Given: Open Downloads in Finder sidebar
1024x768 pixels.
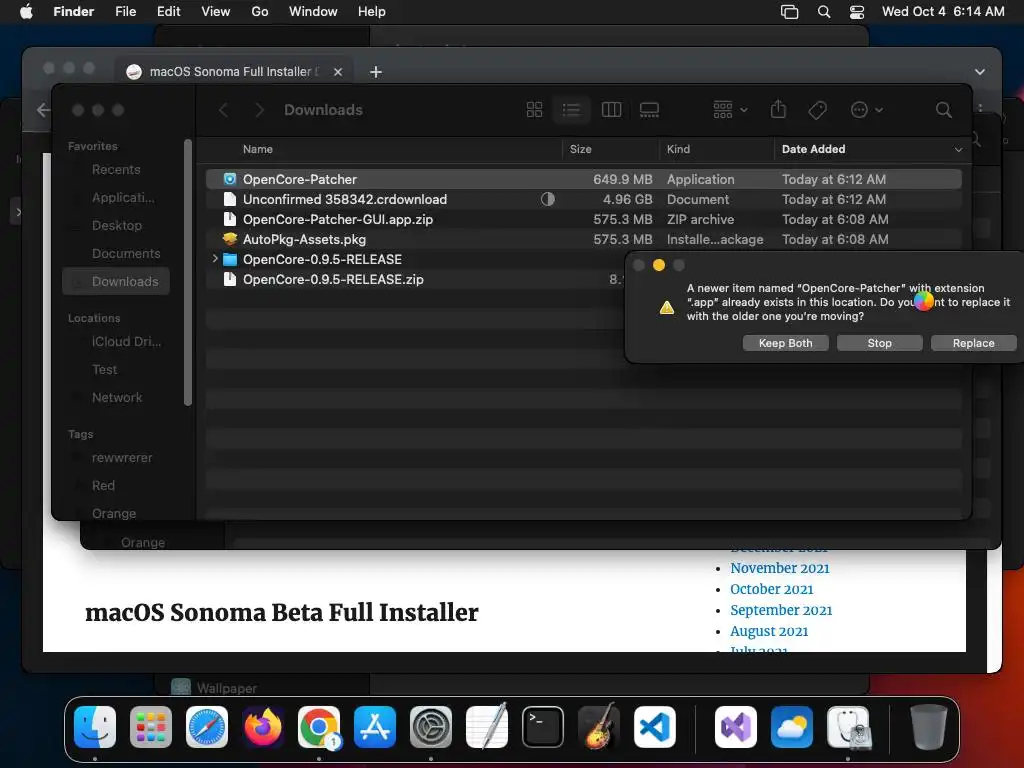Looking at the screenshot, I should click(x=116, y=281).
